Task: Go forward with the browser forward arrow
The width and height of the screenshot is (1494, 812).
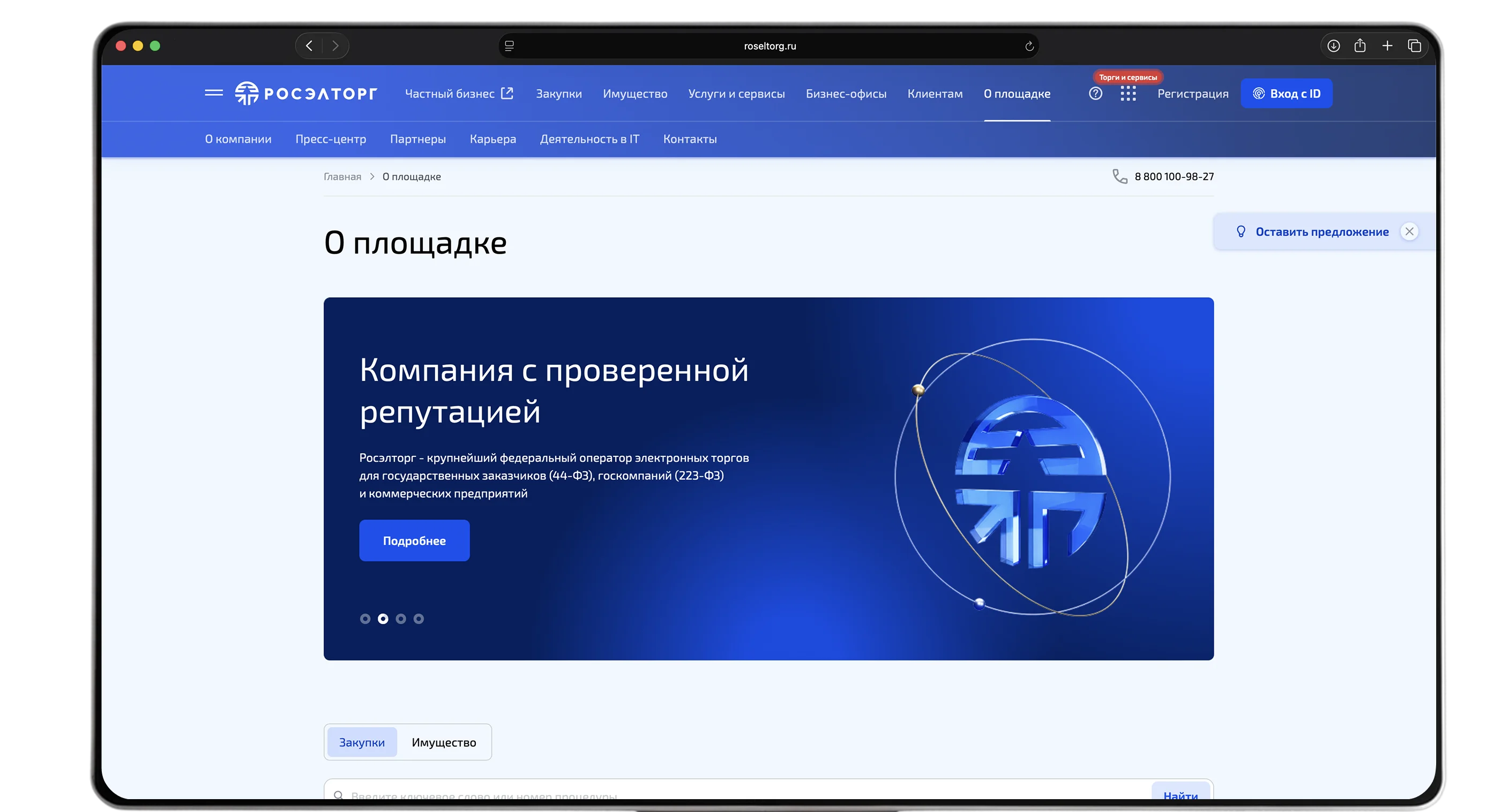Action: (x=335, y=46)
